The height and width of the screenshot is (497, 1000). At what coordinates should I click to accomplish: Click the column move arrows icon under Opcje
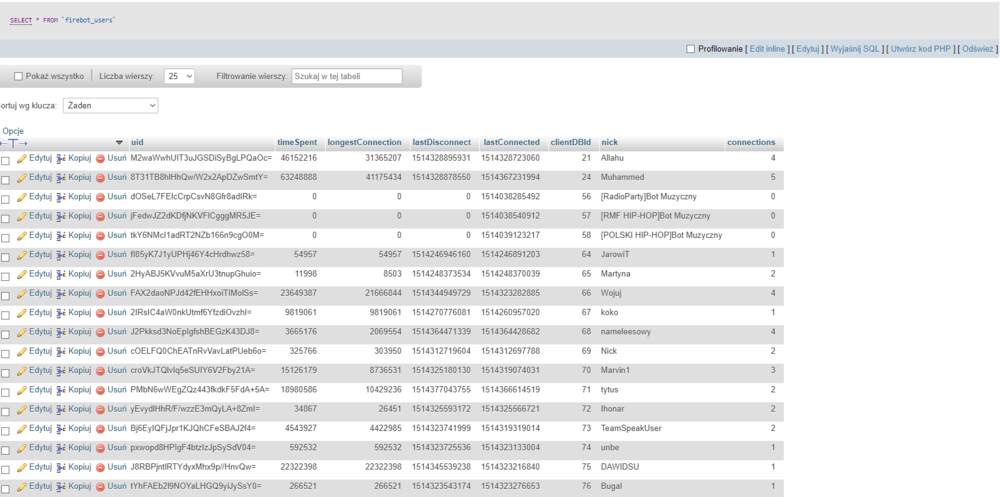point(13,143)
